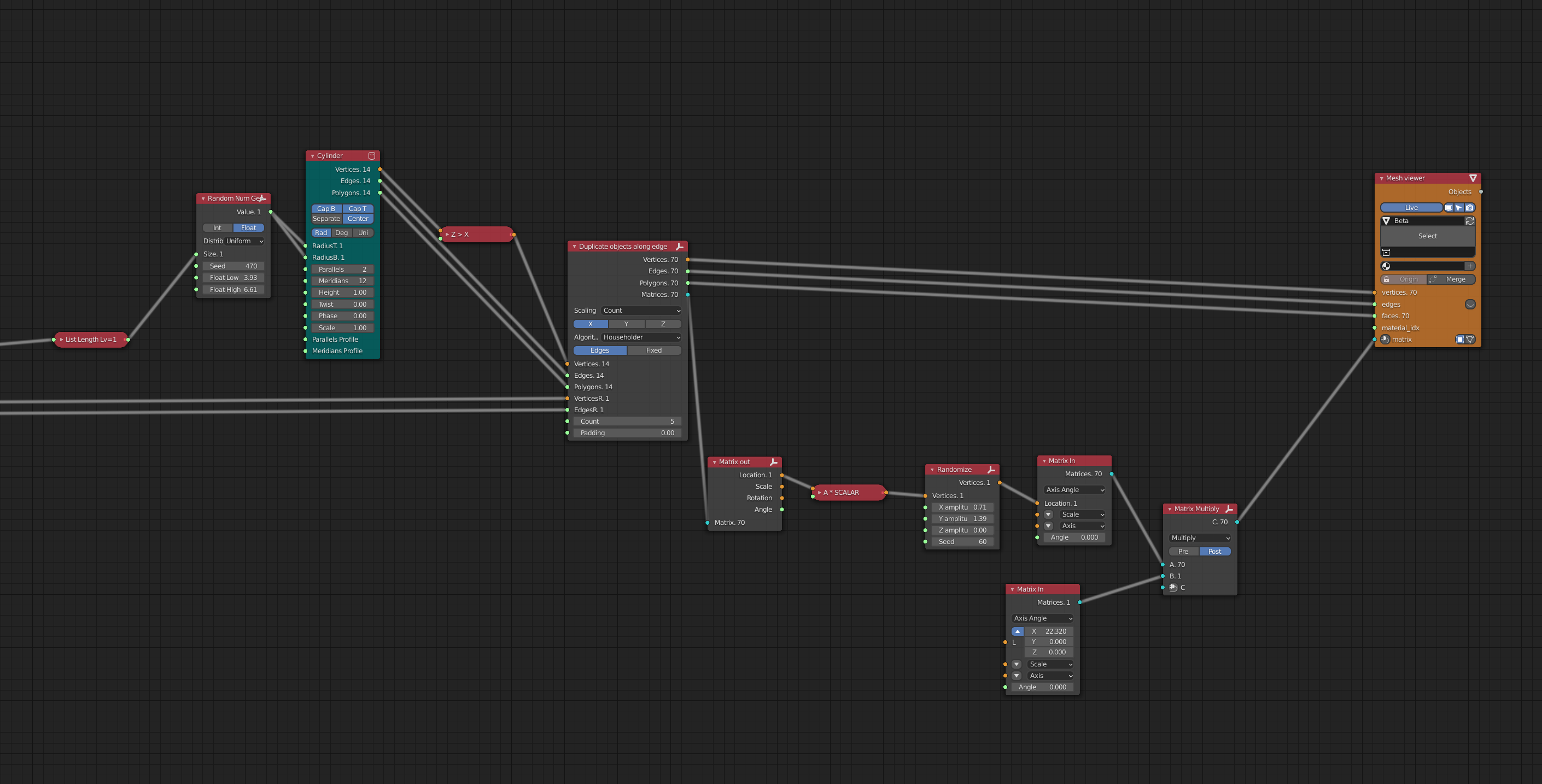Switch Matrix Multiply to Pre mode
The height and width of the screenshot is (784, 1542).
(1183, 551)
